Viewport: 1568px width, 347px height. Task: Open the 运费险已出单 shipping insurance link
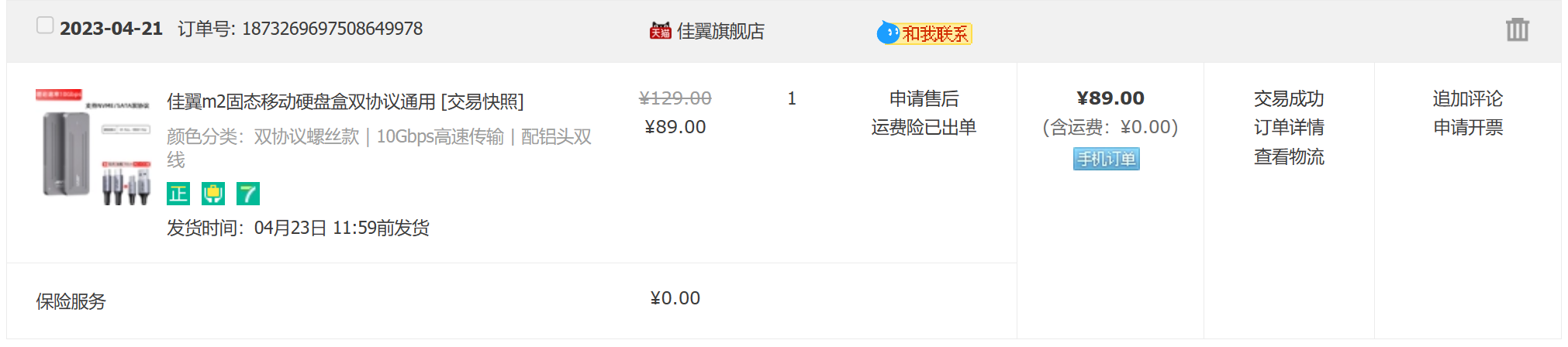[924, 127]
